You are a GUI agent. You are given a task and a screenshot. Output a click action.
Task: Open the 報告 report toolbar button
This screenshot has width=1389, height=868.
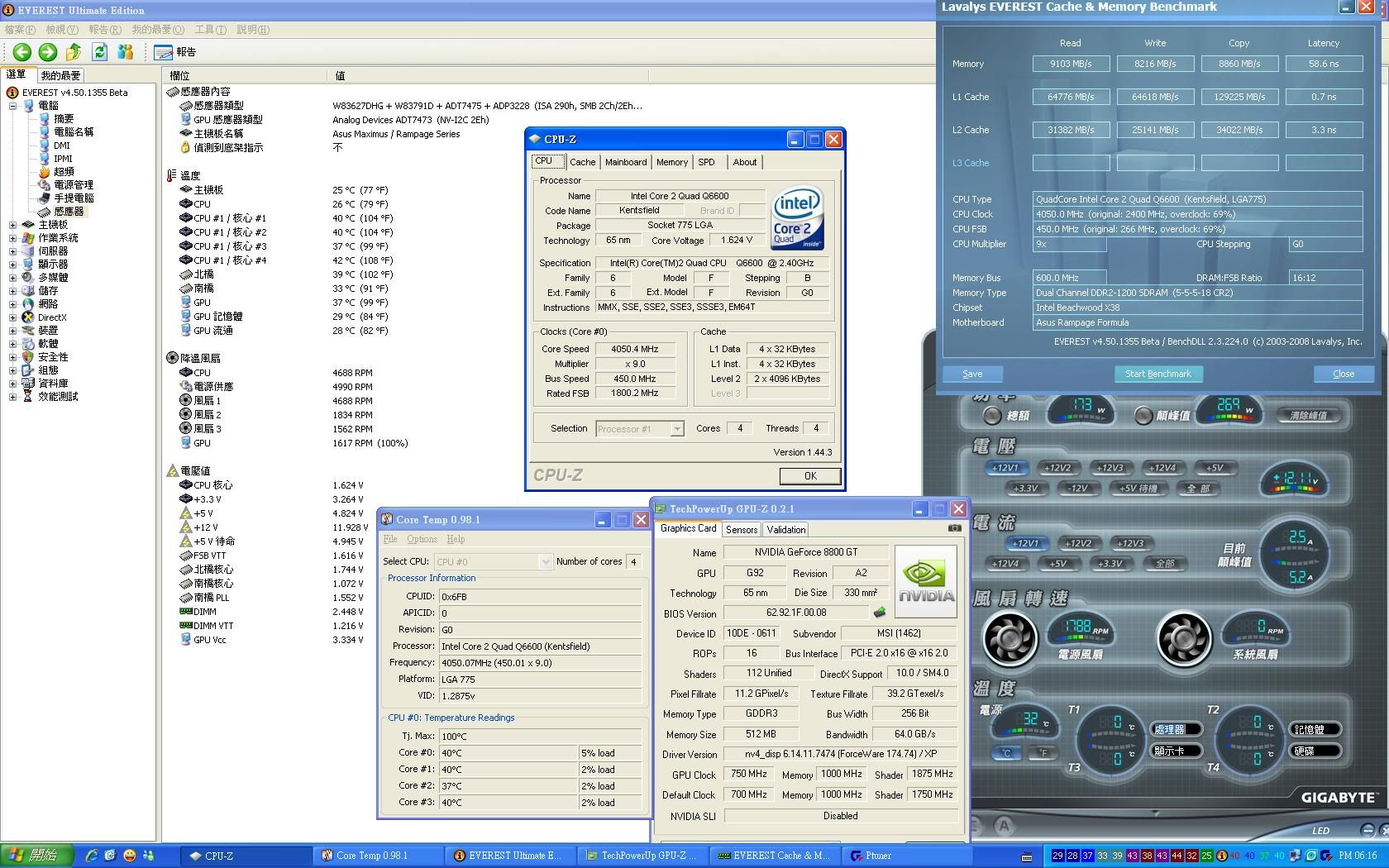[x=175, y=52]
